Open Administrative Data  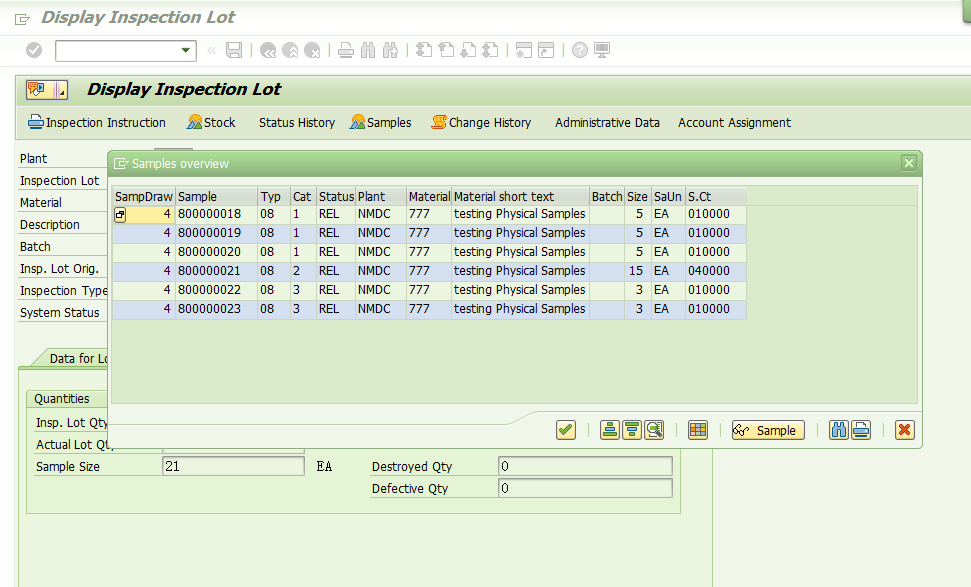(607, 123)
